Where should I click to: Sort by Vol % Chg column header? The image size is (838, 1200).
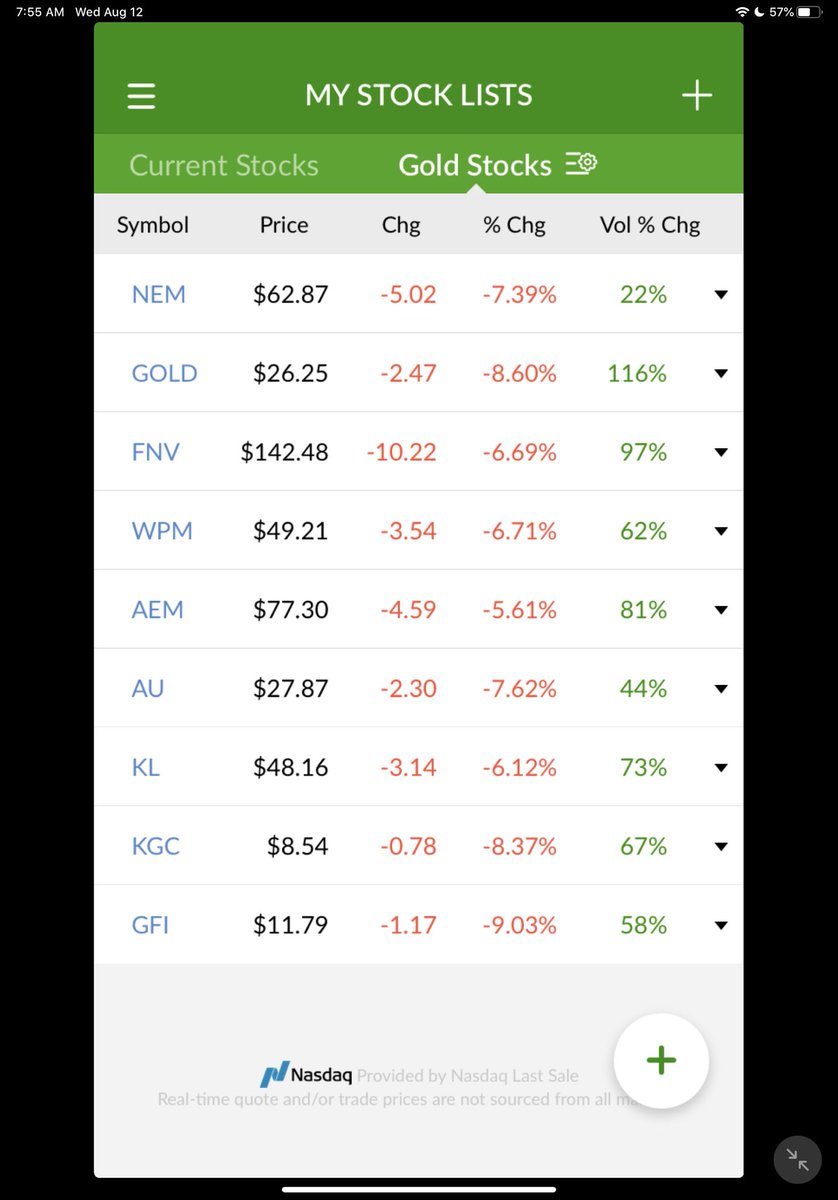coord(650,225)
